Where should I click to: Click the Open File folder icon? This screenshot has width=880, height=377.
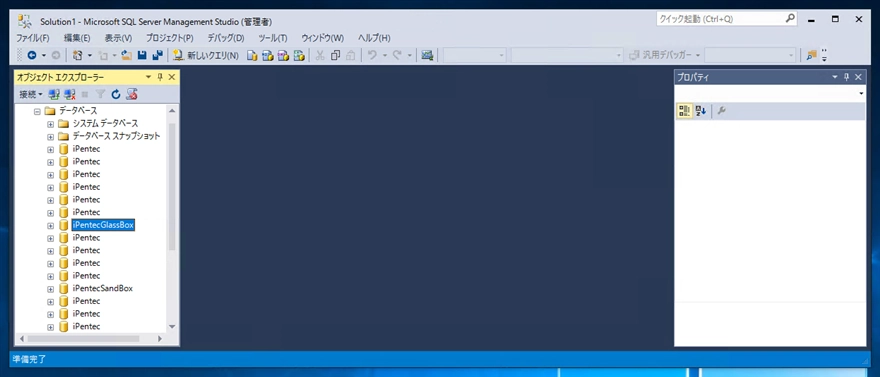click(x=127, y=55)
